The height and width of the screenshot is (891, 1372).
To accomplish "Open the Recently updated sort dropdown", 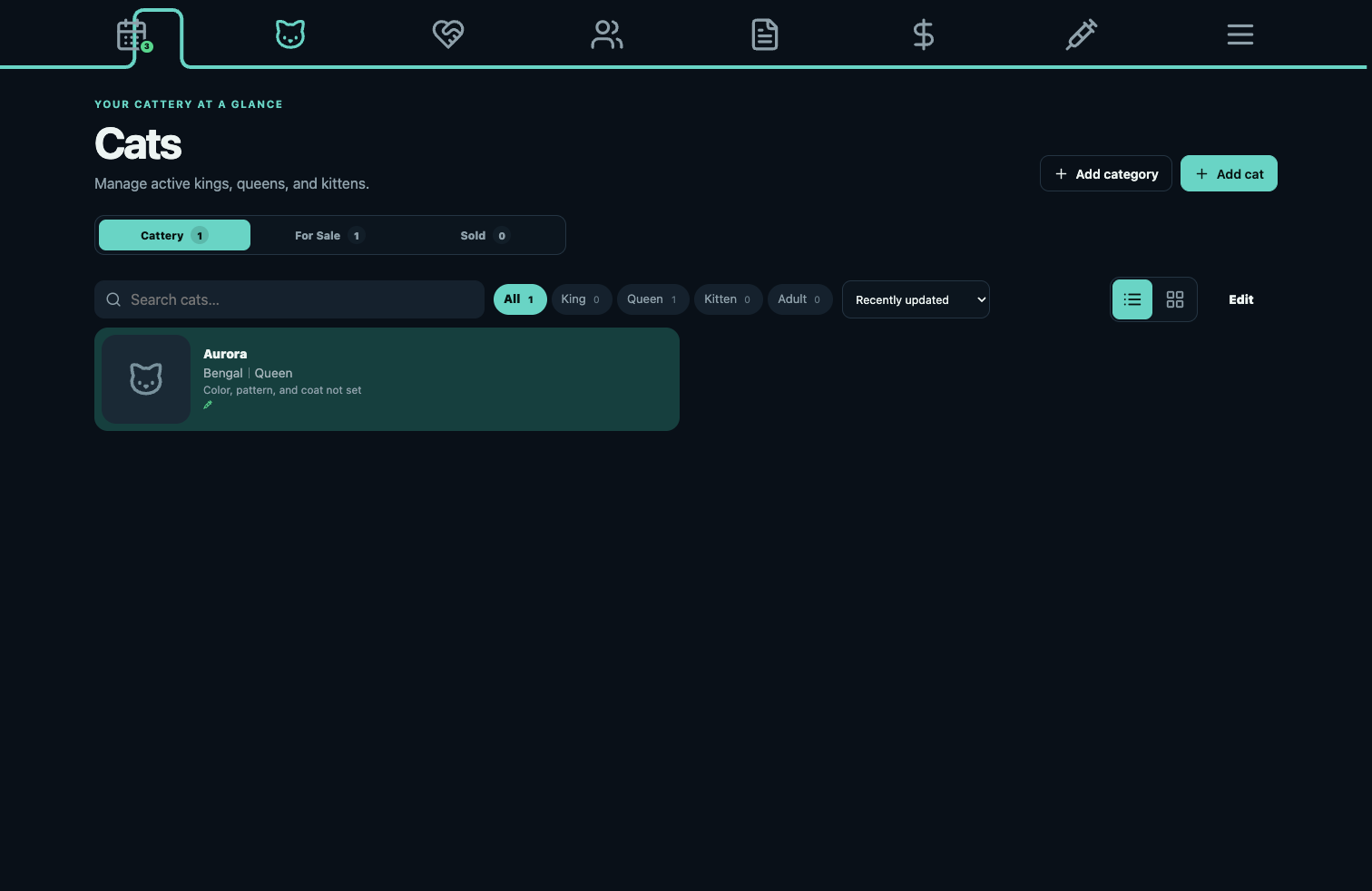I will pos(916,299).
